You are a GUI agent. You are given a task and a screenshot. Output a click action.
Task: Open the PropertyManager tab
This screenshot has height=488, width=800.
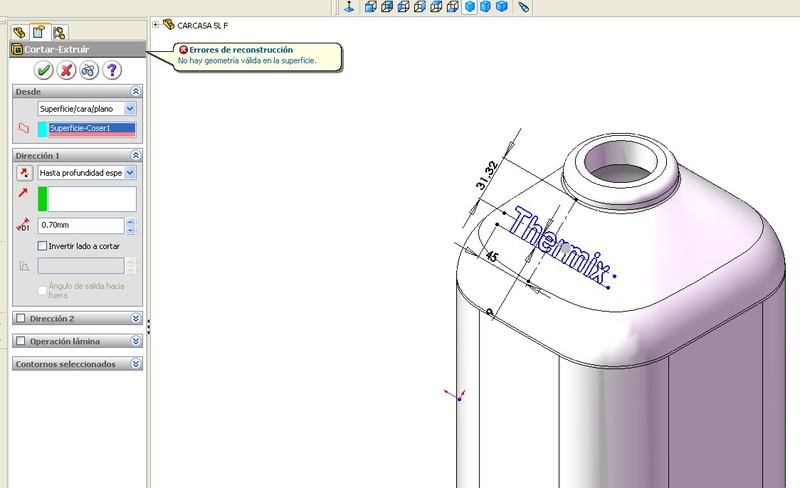click(39, 32)
